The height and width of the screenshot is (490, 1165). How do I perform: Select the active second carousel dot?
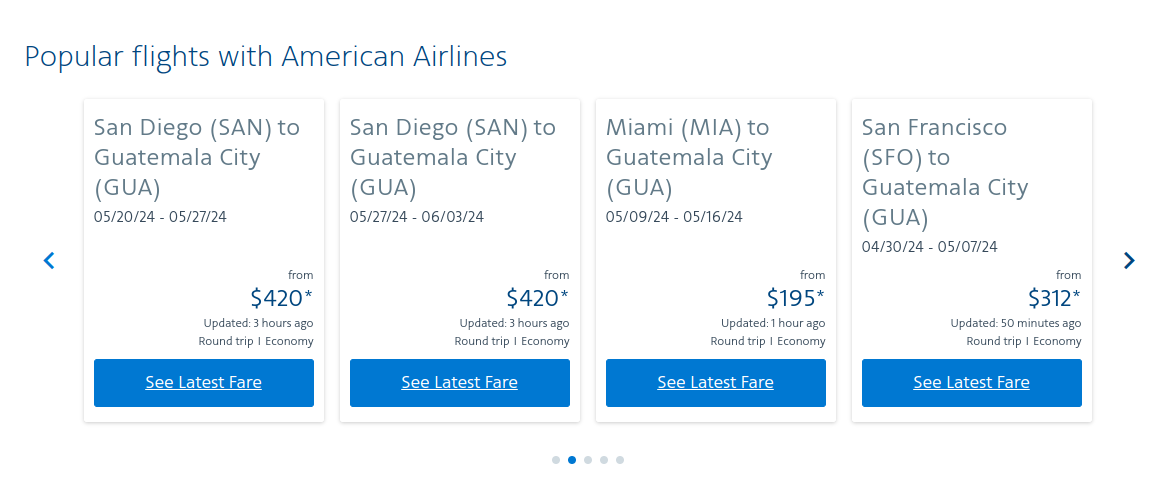pyautogui.click(x=572, y=460)
